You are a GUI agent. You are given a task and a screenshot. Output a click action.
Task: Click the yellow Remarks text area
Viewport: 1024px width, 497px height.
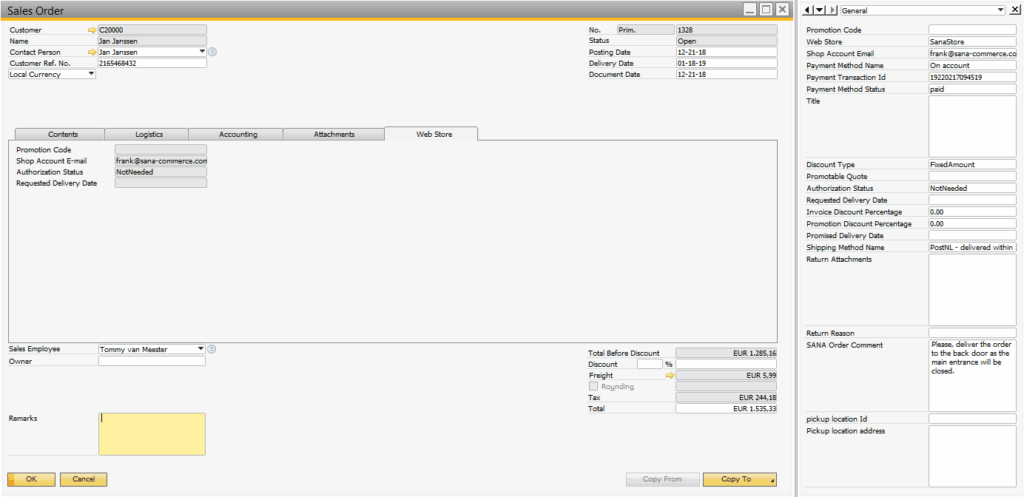click(x=152, y=434)
